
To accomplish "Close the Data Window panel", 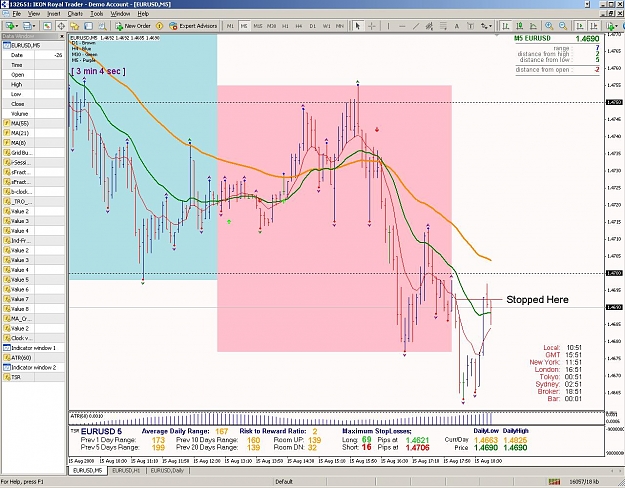I will click(x=62, y=36).
